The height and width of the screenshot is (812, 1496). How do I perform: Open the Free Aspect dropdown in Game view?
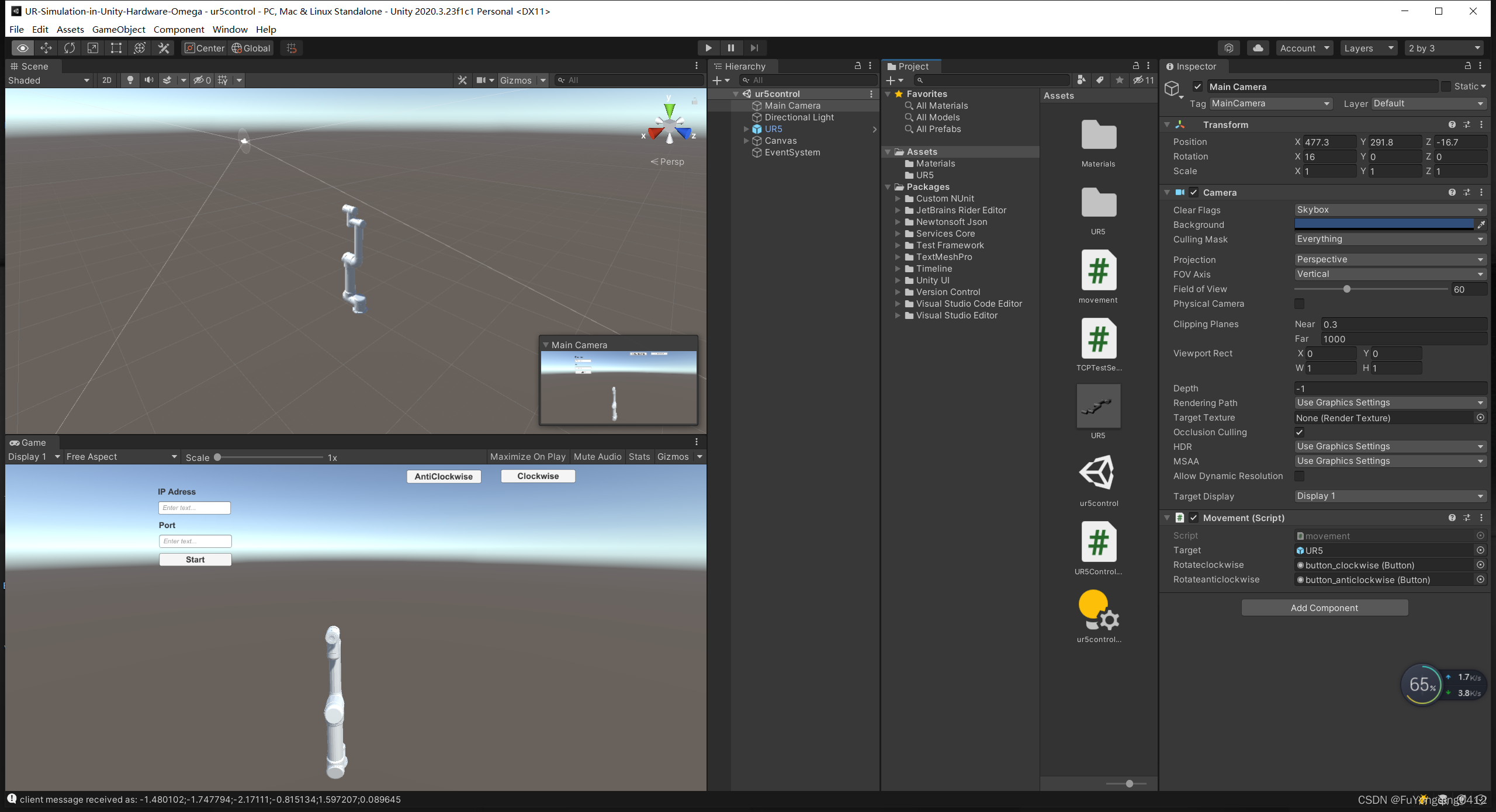point(120,456)
